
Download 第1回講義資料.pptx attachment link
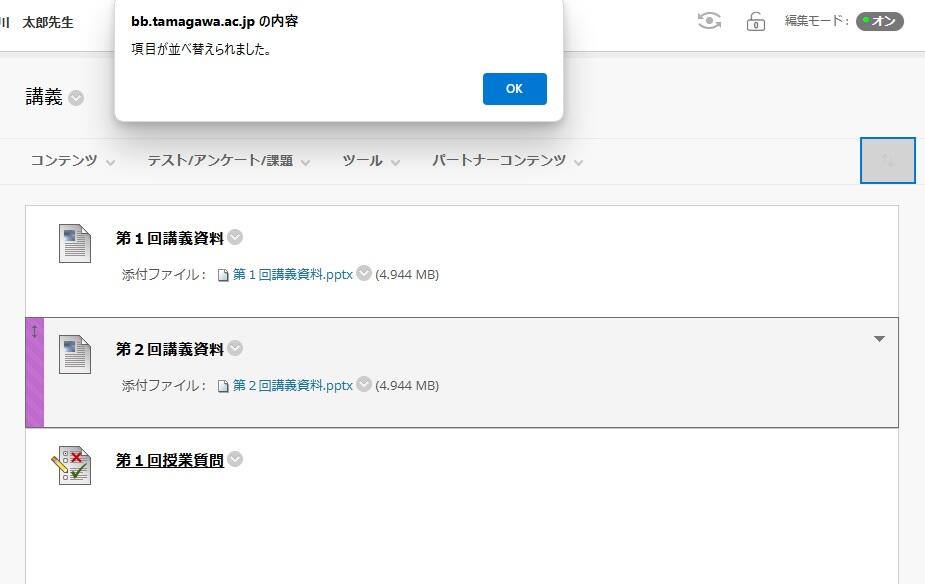(x=293, y=274)
